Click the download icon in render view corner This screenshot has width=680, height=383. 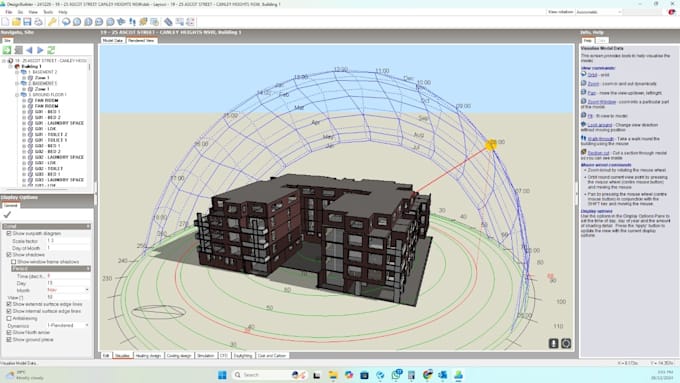(x=553, y=343)
